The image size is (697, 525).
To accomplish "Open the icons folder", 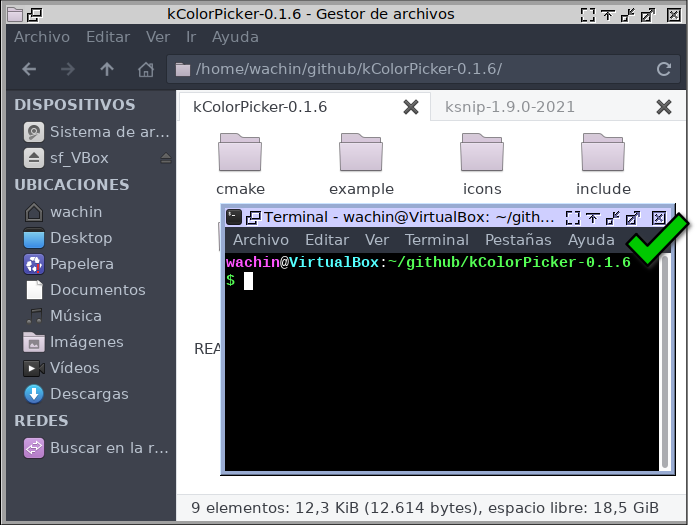I will point(482,164).
